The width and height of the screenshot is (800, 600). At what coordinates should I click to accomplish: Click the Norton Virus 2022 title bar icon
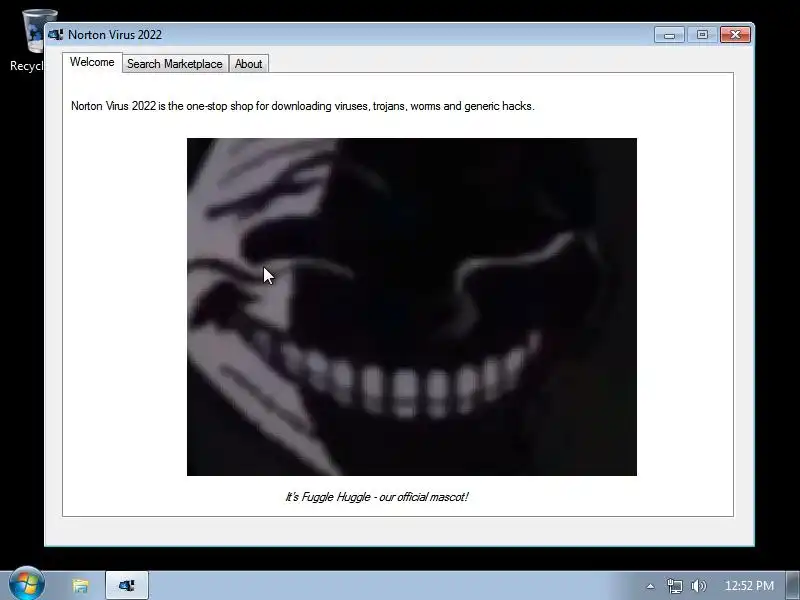[55, 35]
